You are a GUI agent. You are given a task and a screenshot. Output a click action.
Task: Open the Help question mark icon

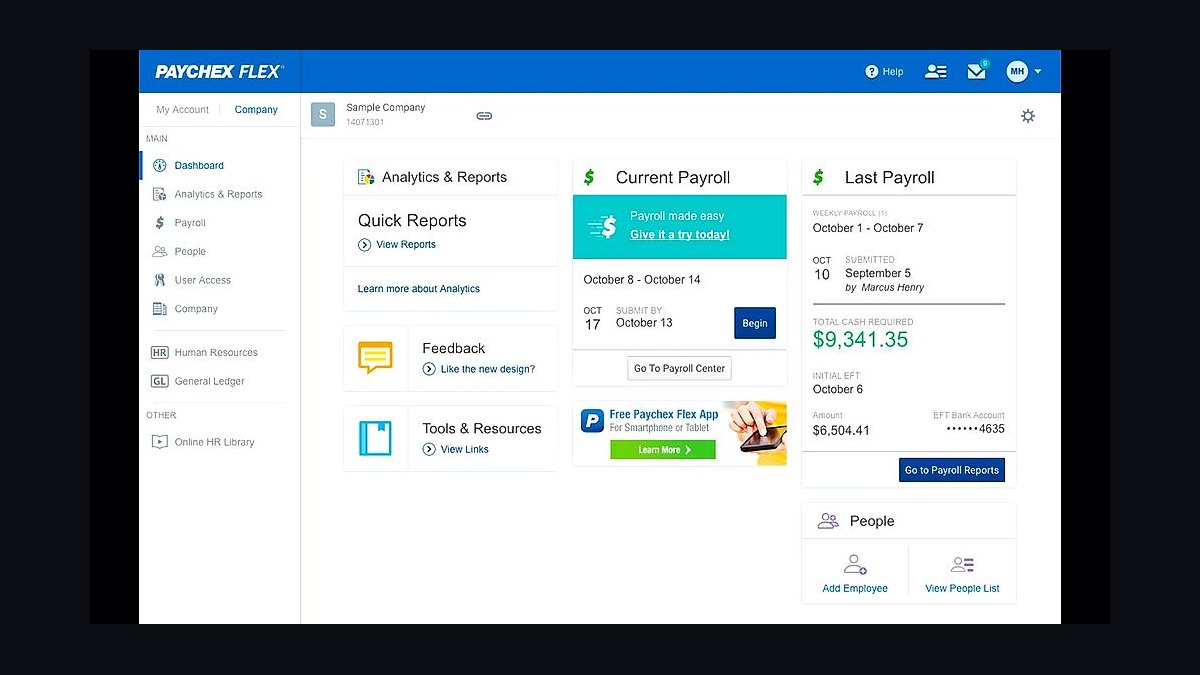pos(871,72)
